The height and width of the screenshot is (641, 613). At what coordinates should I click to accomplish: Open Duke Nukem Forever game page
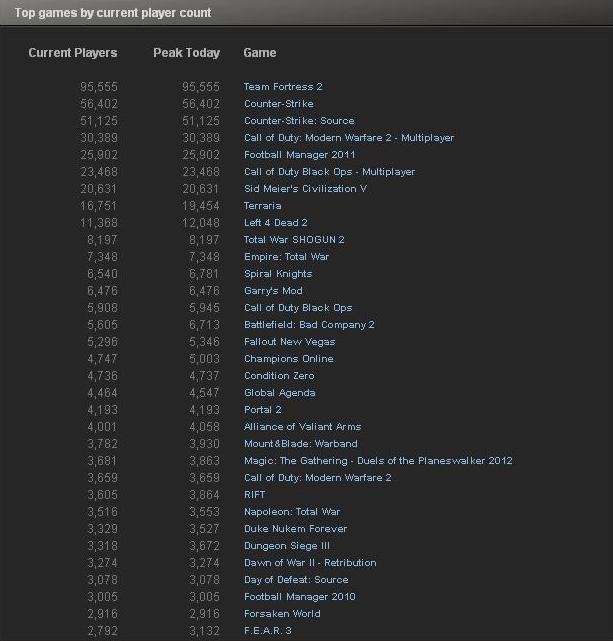click(x=296, y=529)
